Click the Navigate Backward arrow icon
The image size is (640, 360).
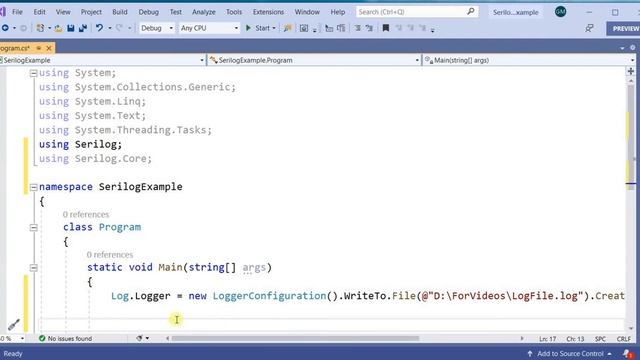[x=5, y=28]
